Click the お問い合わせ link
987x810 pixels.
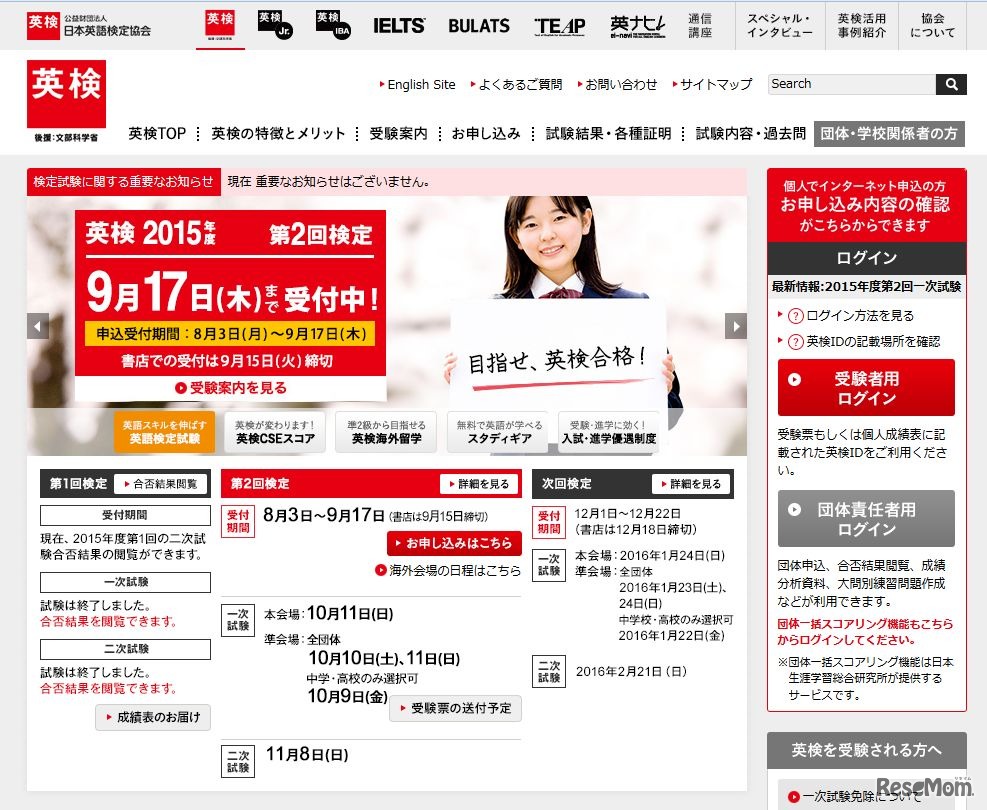tap(621, 84)
